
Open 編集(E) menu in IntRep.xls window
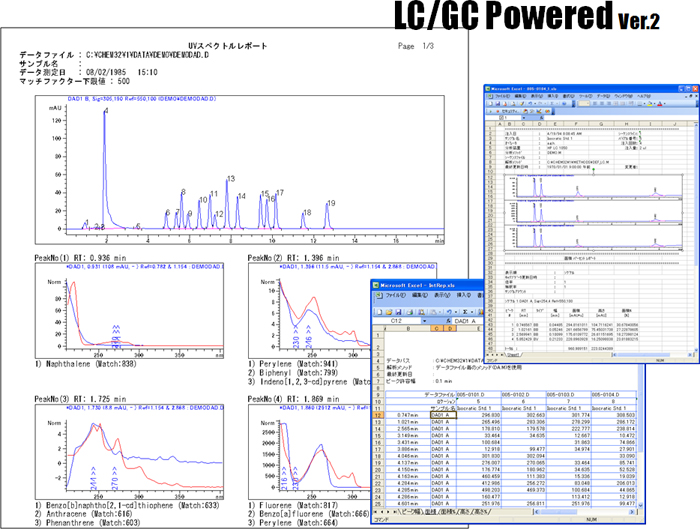pyautogui.click(x=420, y=295)
